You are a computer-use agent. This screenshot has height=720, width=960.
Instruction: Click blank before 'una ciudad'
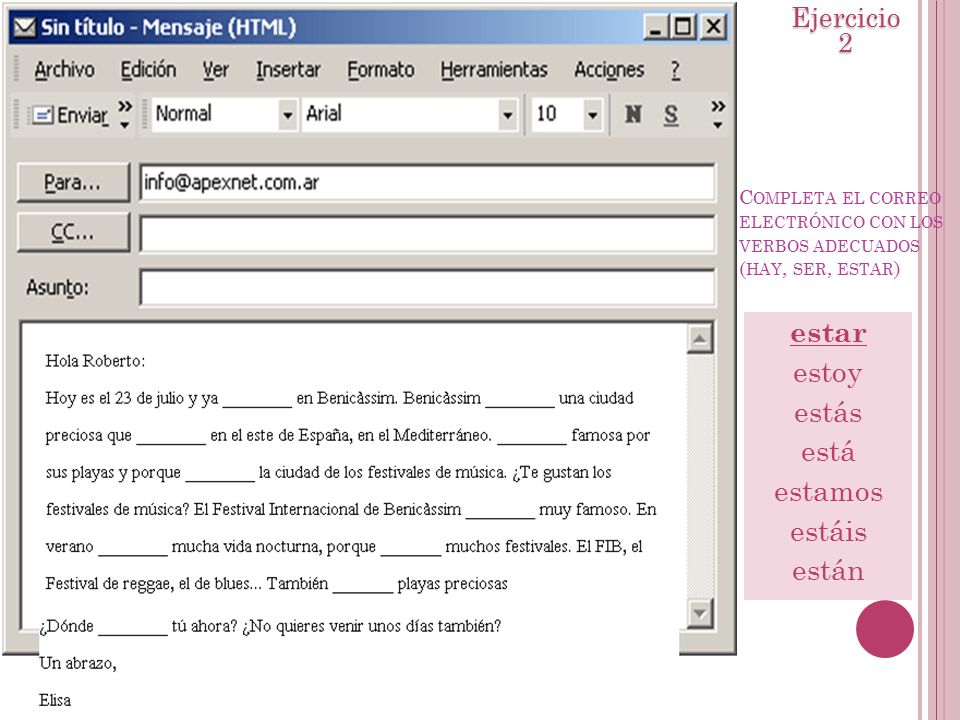click(520, 401)
